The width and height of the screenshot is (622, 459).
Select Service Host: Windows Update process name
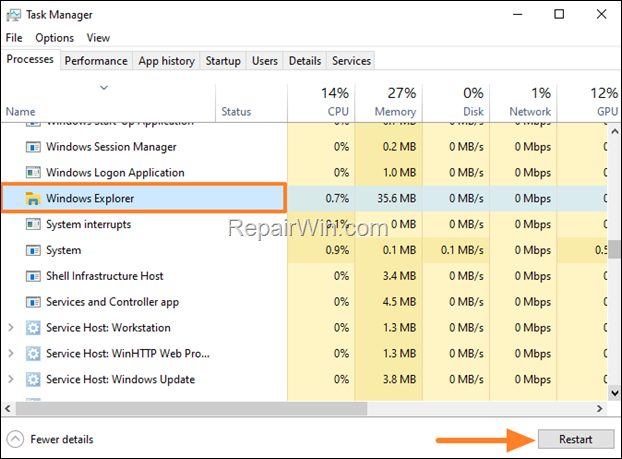[121, 379]
